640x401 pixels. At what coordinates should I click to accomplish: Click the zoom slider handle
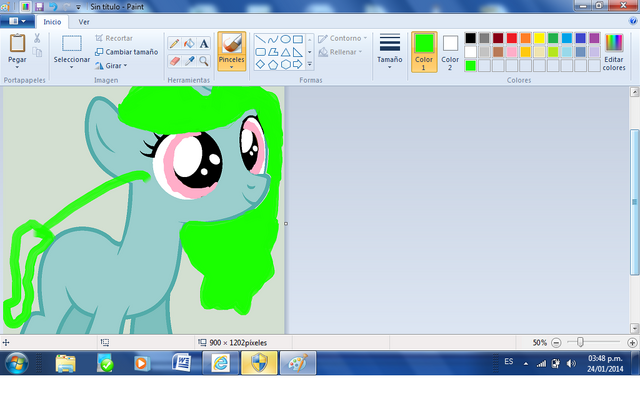(x=580, y=342)
